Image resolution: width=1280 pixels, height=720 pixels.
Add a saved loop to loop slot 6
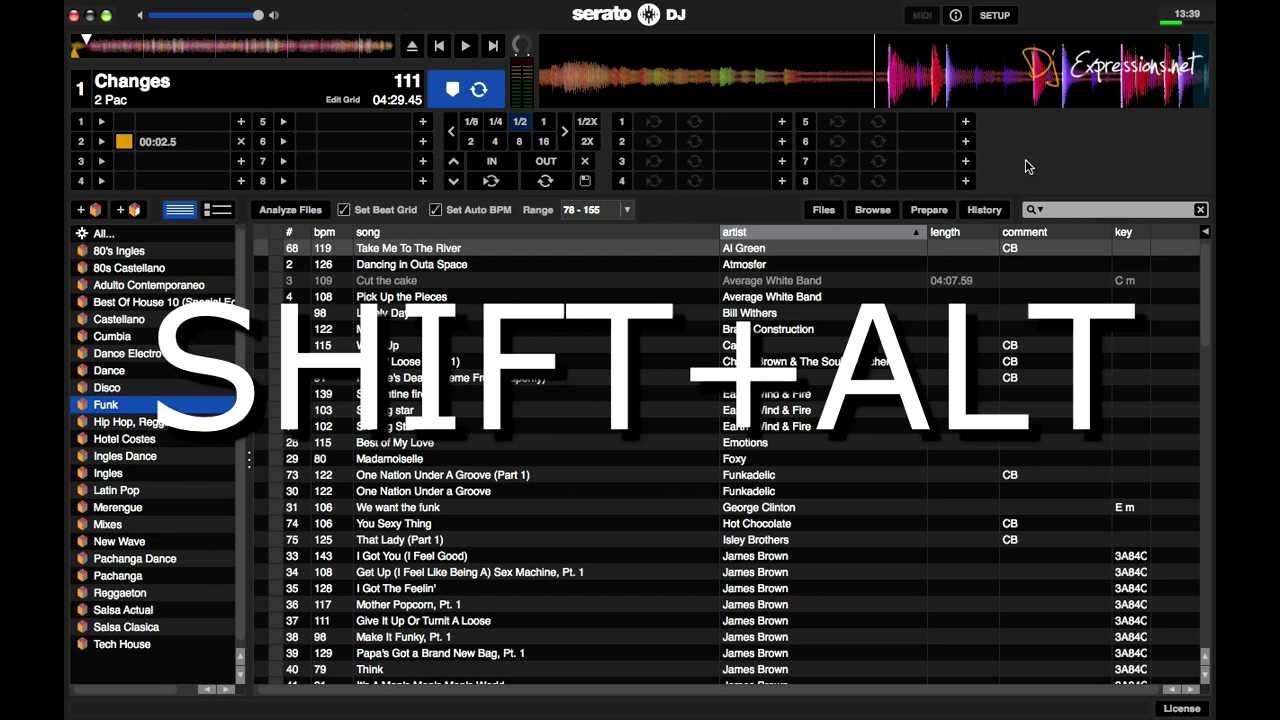point(965,142)
